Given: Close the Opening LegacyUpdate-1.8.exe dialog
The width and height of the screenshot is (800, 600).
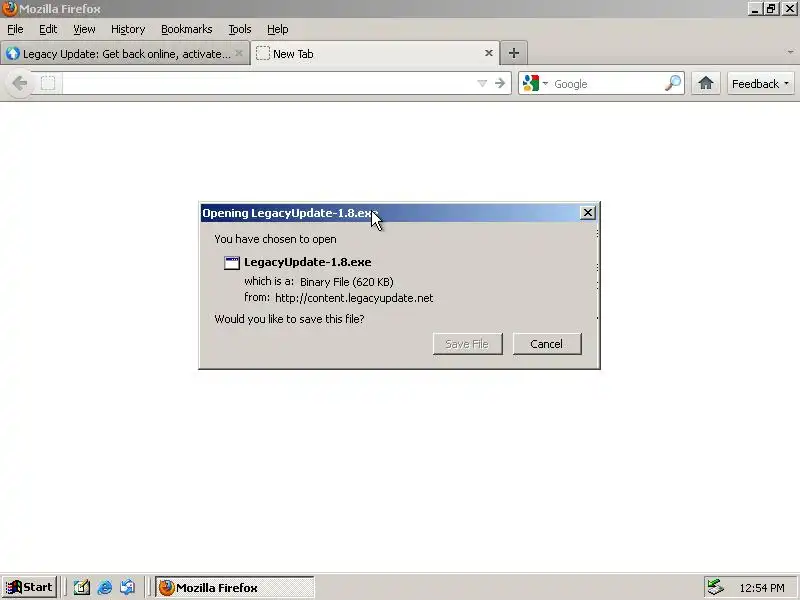Looking at the screenshot, I should click(x=587, y=213).
